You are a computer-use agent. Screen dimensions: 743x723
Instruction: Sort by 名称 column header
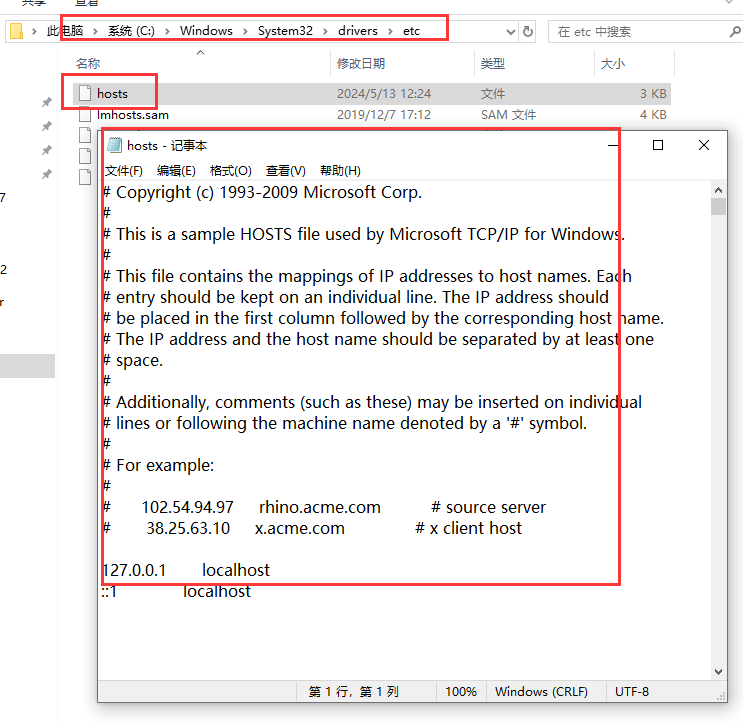[x=88, y=63]
